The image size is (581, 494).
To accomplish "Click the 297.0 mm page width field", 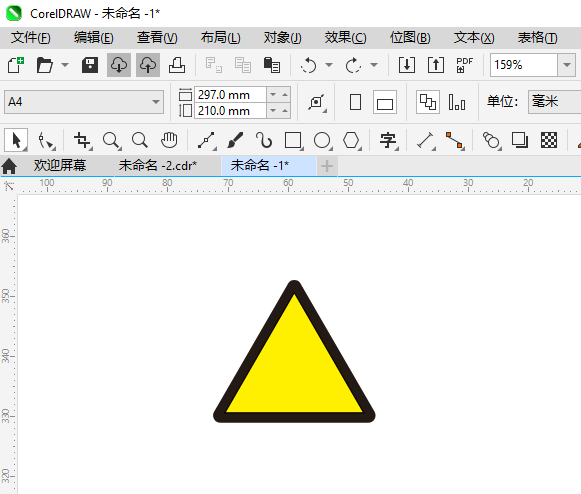I will (x=230, y=95).
